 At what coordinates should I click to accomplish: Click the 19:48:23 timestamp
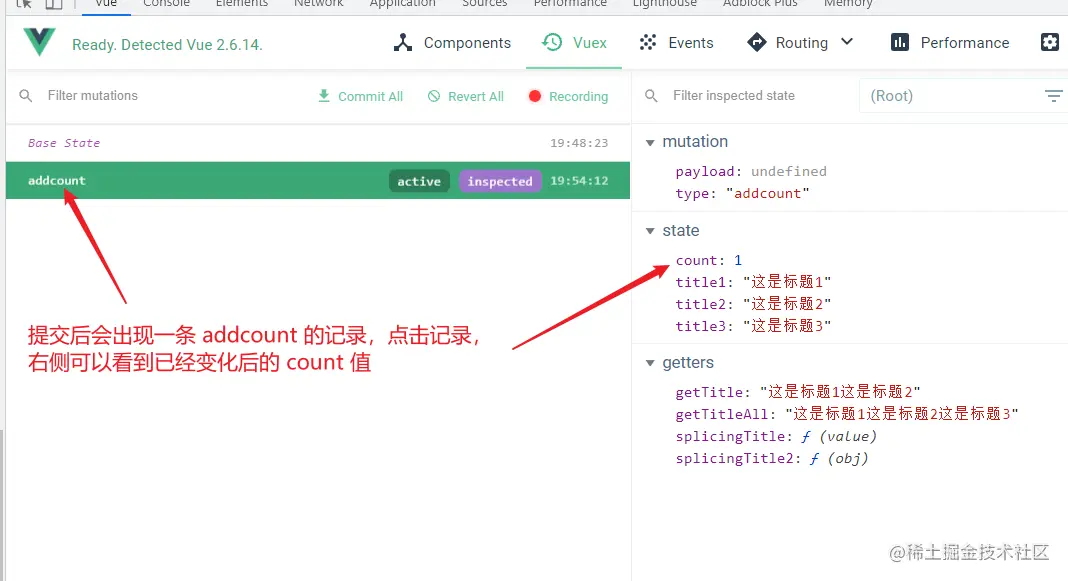click(579, 143)
